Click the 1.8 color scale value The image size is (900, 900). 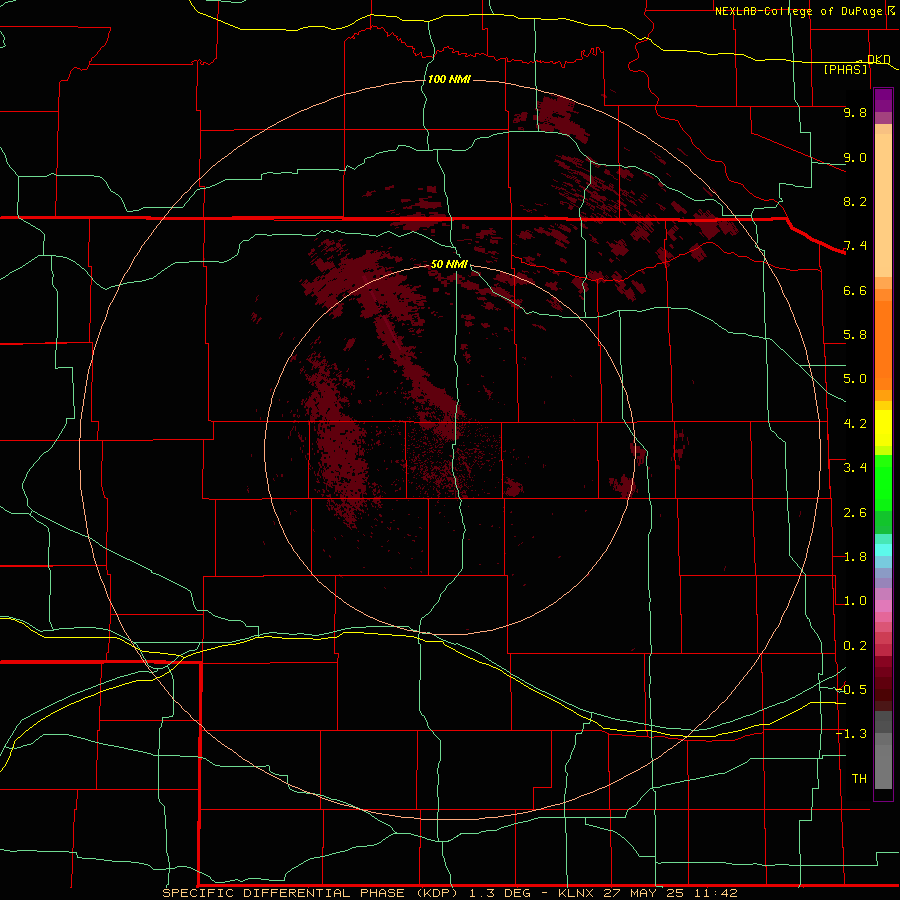855,557
